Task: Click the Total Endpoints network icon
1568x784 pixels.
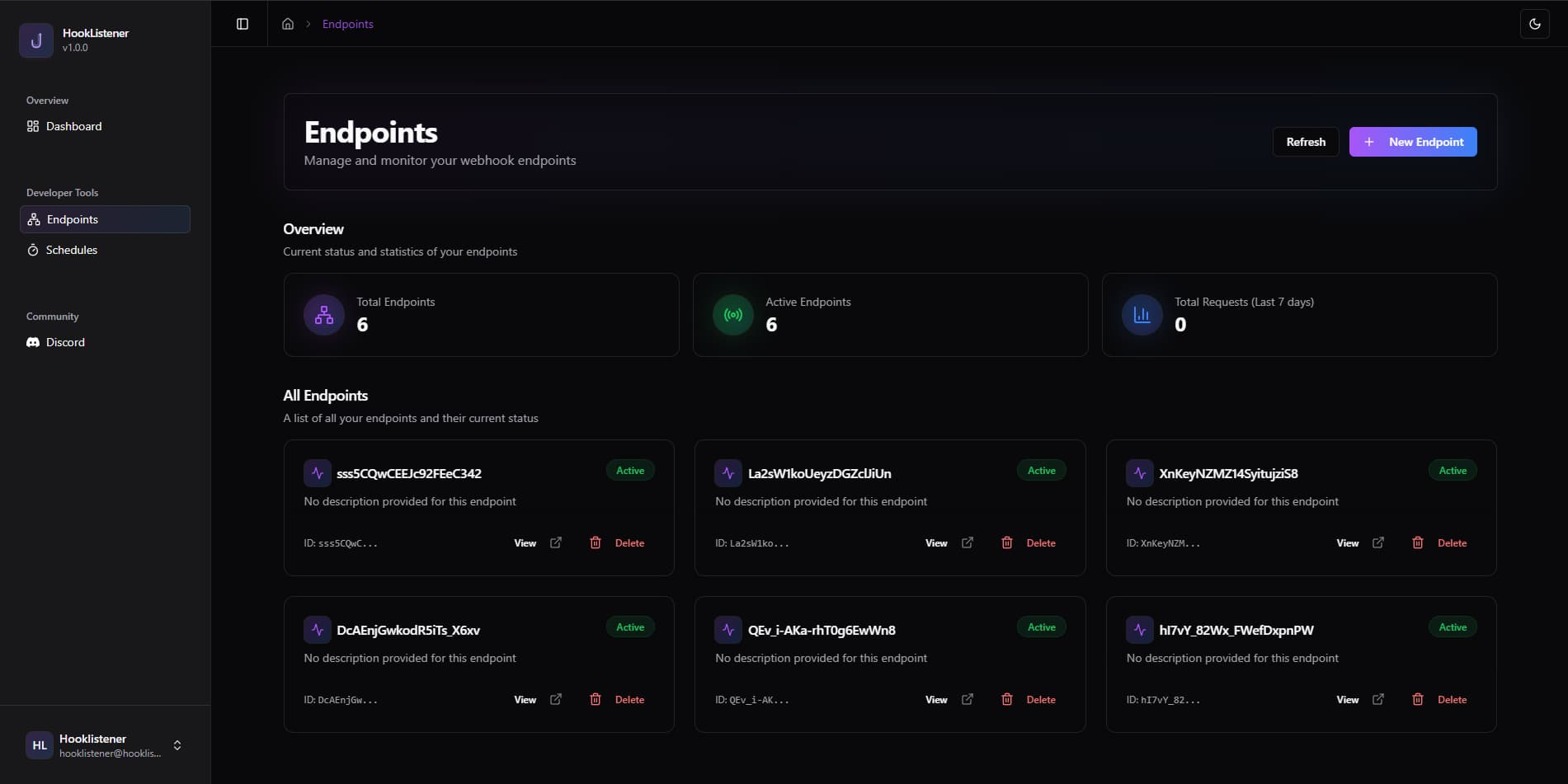Action: 324,315
